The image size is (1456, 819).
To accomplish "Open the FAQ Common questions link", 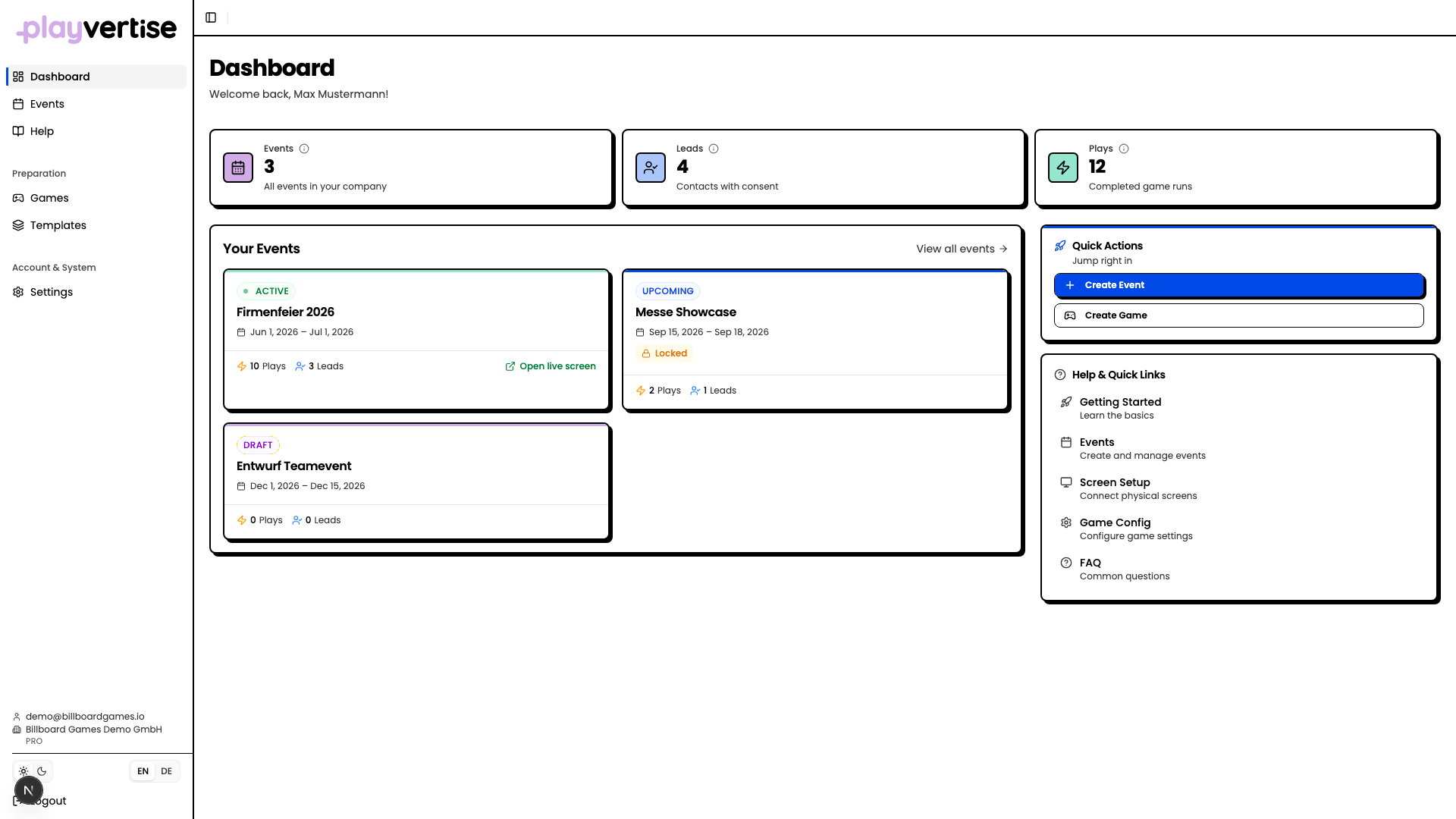I will pos(1239,569).
